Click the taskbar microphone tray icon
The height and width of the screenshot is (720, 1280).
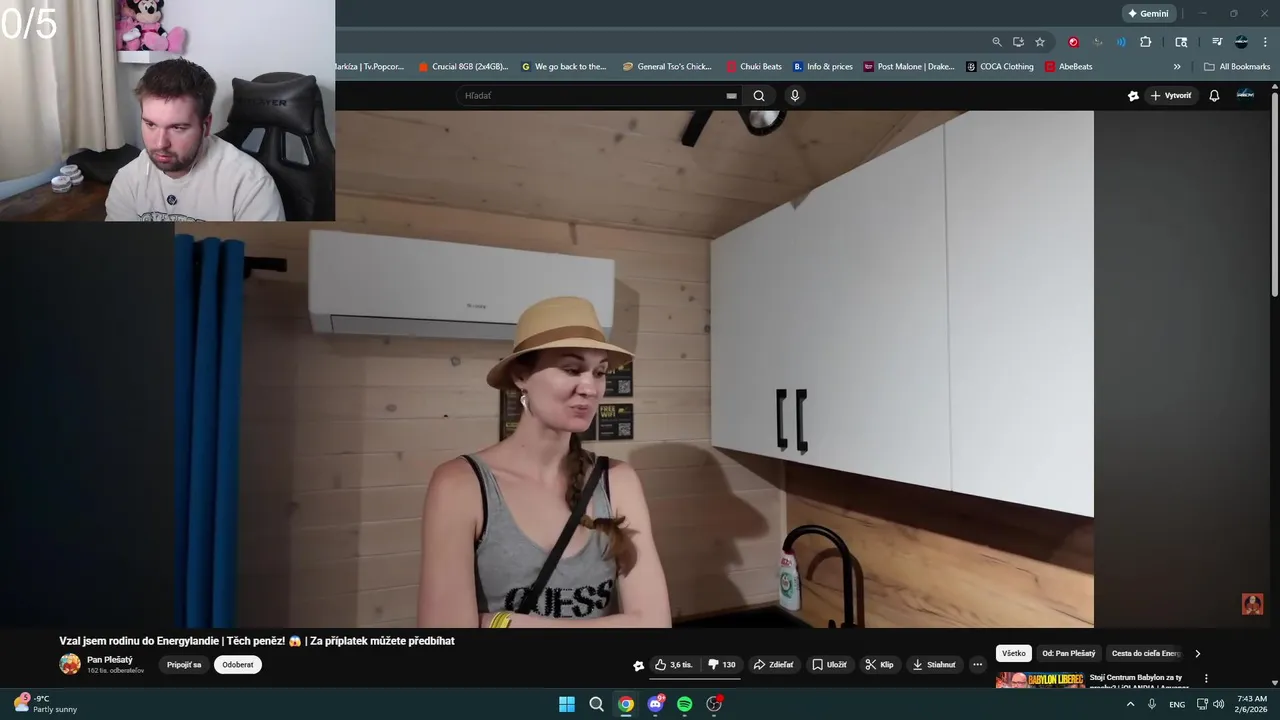[1152, 704]
